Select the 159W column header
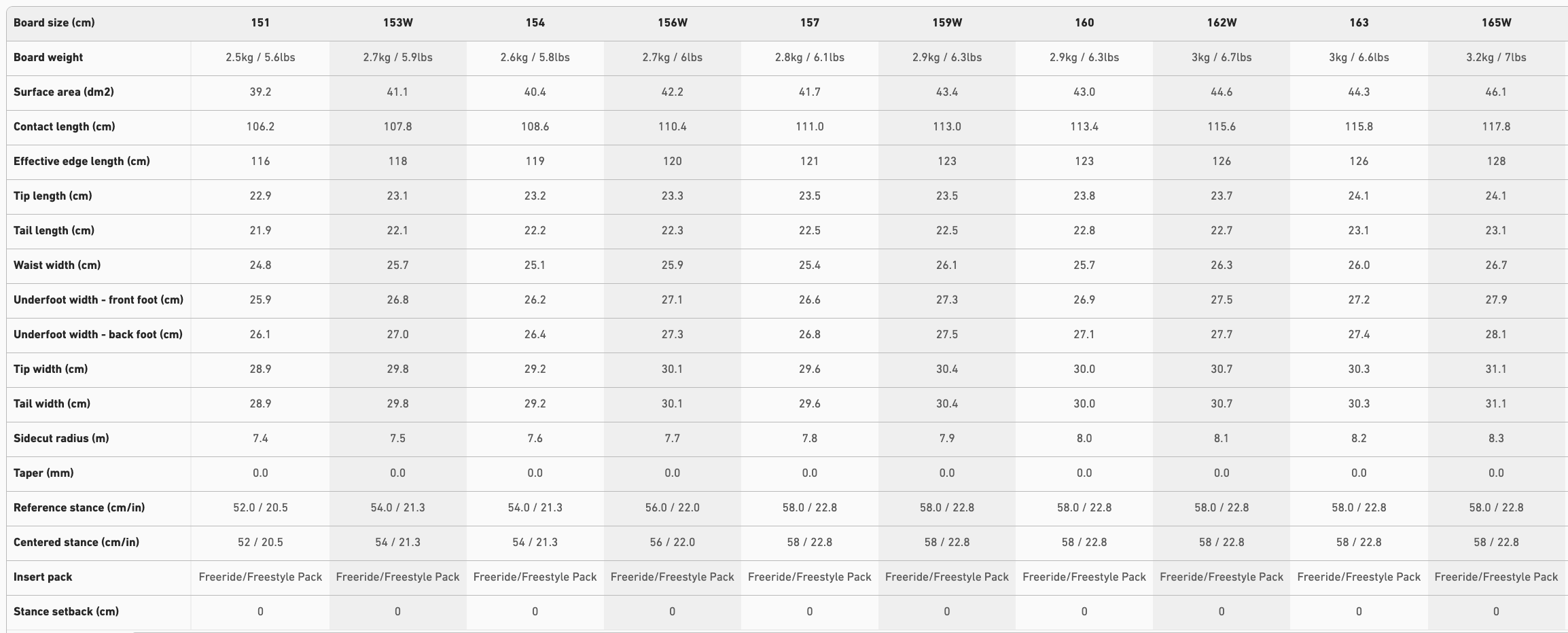 pyautogui.click(x=946, y=22)
